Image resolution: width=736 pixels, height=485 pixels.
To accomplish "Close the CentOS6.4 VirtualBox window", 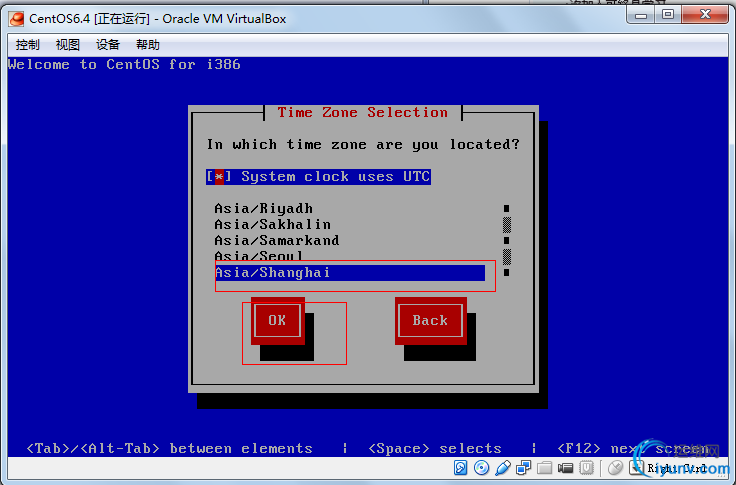I will pos(705,15).
